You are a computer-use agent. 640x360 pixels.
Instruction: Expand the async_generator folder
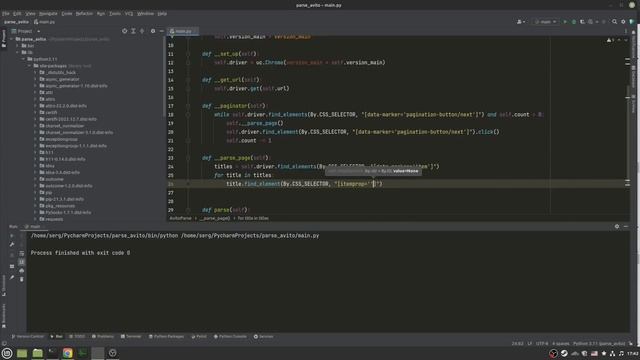coord(36,79)
